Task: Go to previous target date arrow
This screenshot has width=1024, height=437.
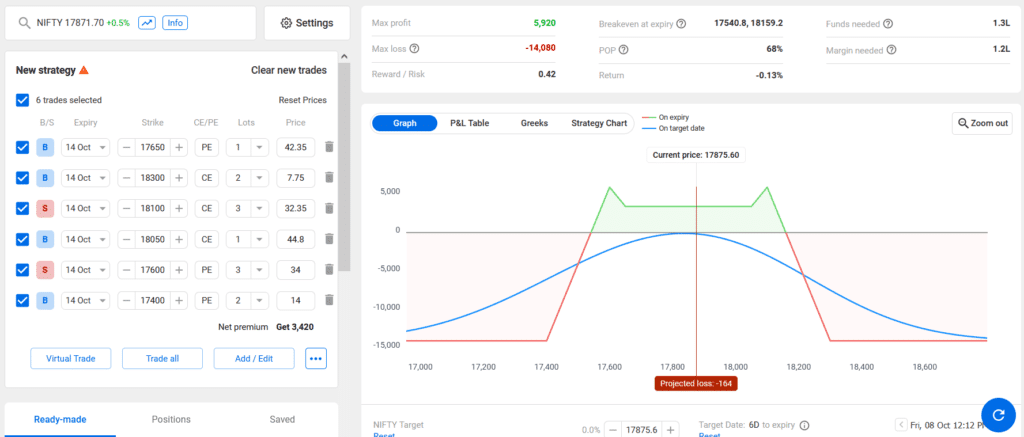Action: pyautogui.click(x=901, y=425)
